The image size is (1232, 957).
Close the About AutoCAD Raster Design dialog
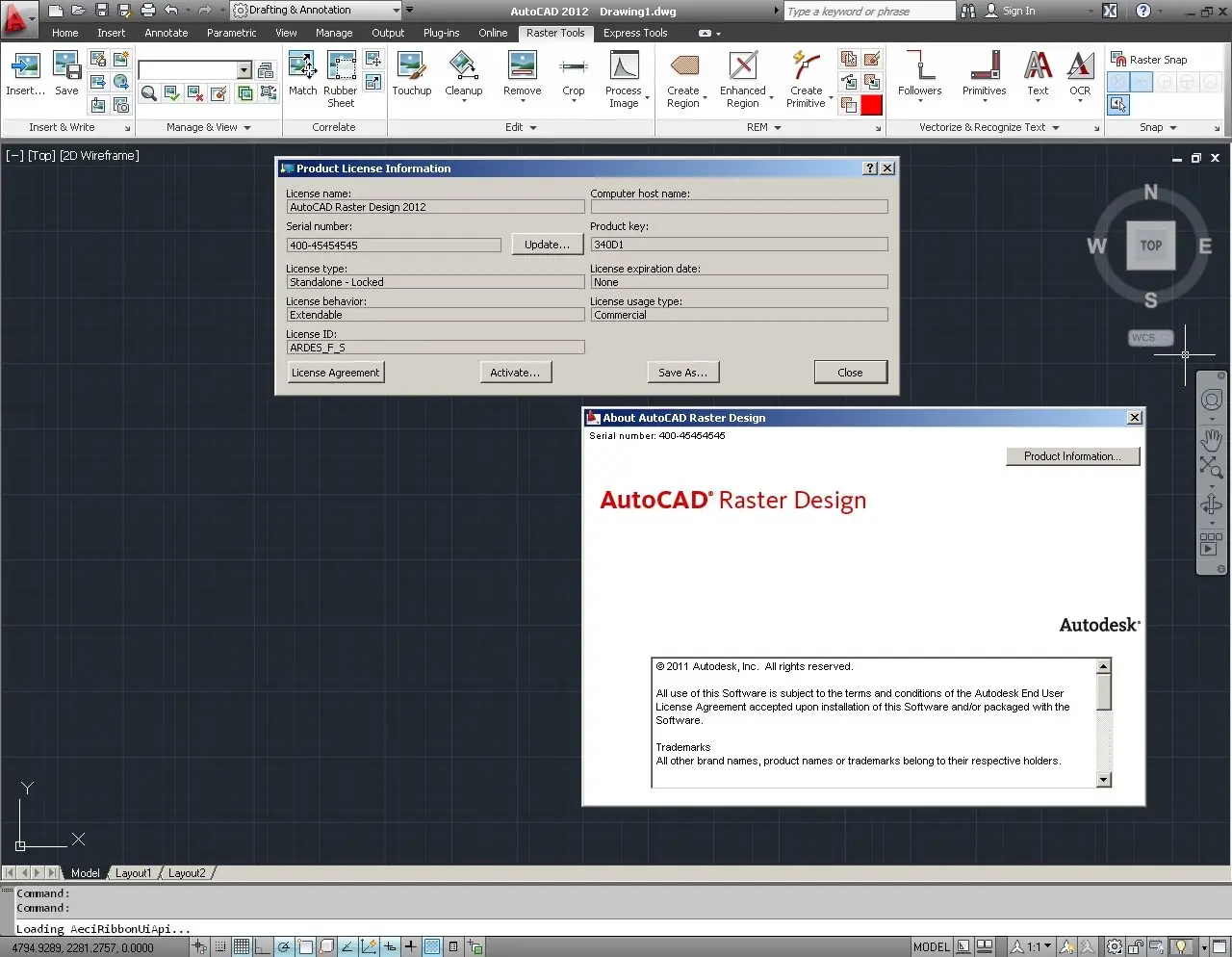coord(1135,418)
